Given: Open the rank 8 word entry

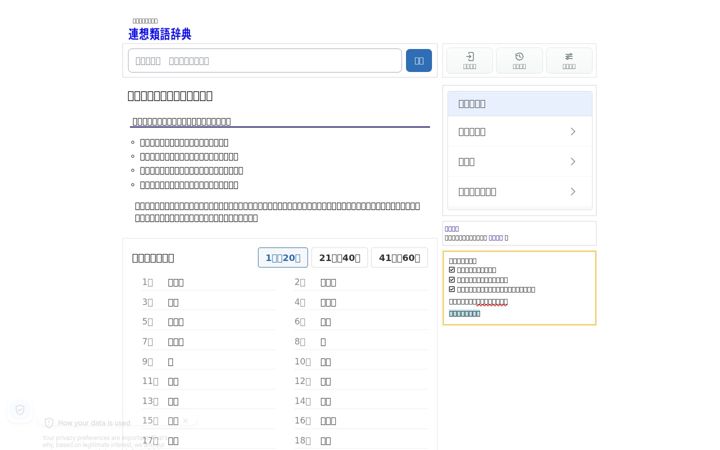Looking at the screenshot, I should 323,342.
